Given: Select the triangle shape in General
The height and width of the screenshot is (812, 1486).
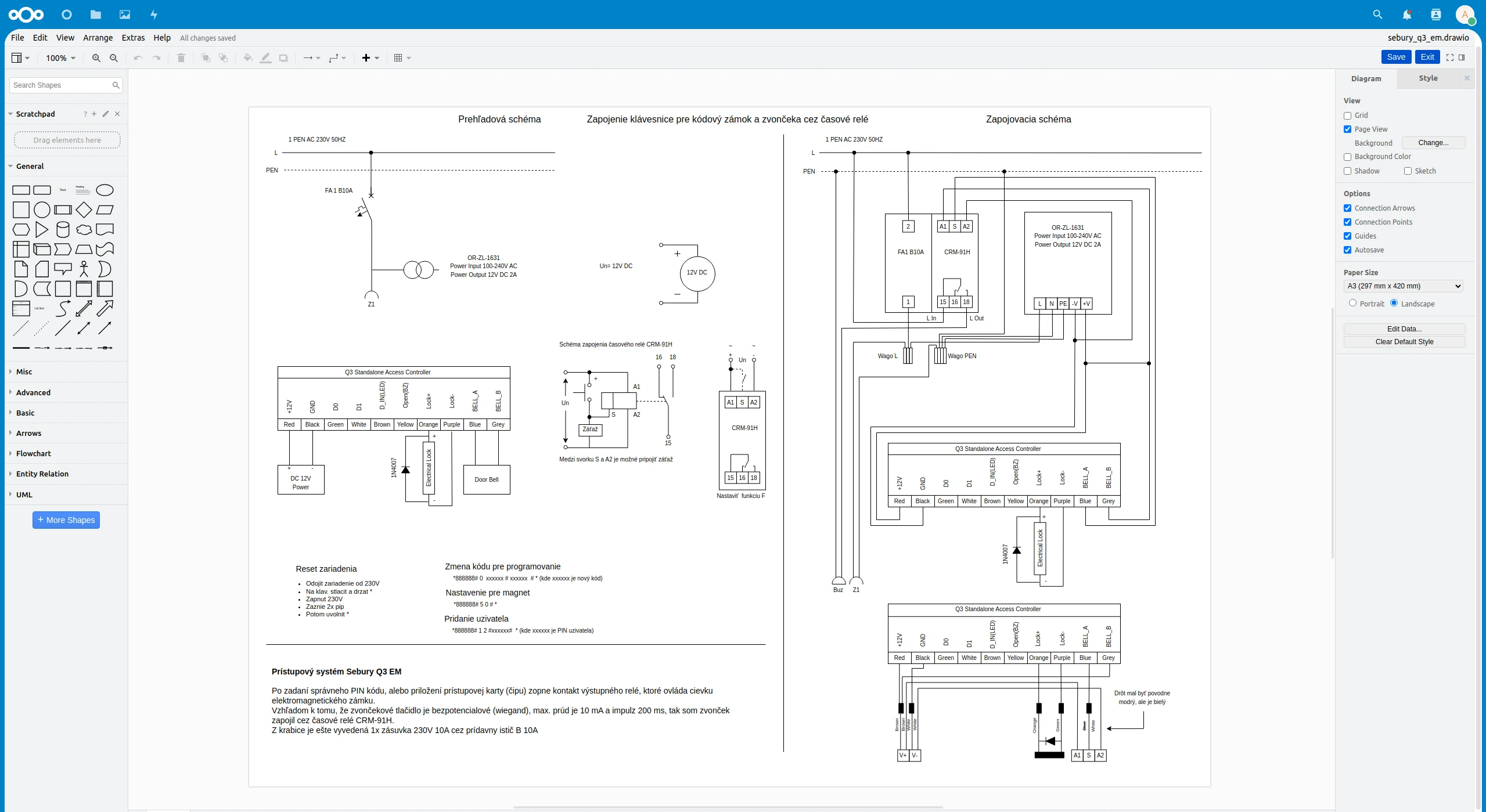Looking at the screenshot, I should (42, 230).
